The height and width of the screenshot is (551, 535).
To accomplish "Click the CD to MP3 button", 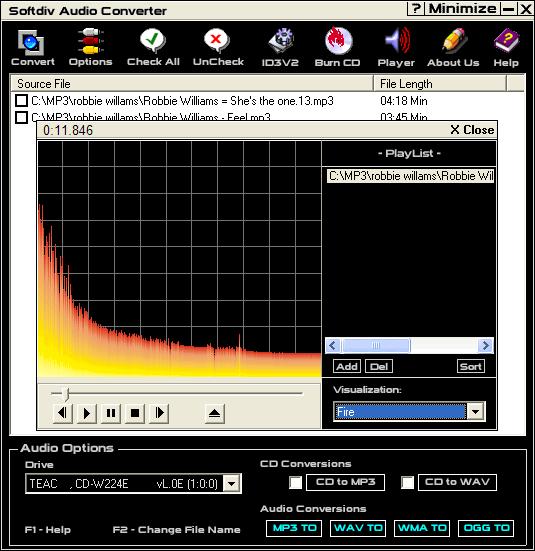I will coord(346,482).
